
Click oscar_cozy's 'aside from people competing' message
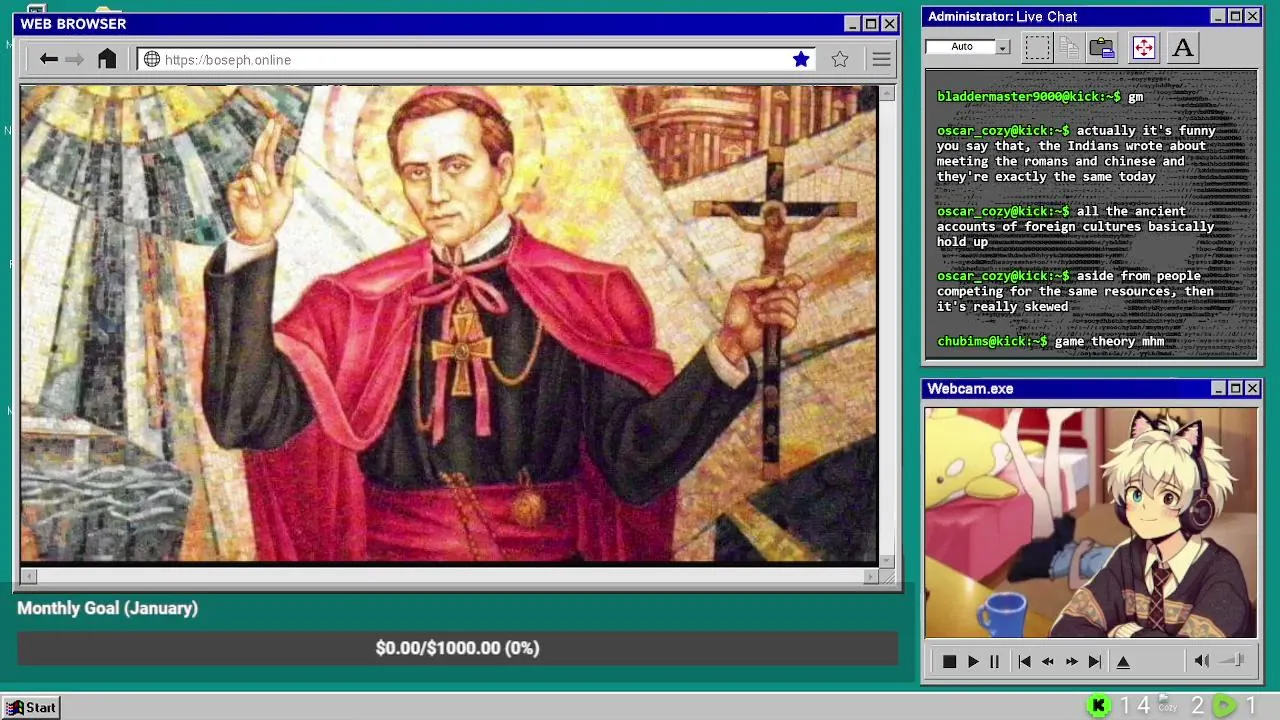coord(1076,291)
